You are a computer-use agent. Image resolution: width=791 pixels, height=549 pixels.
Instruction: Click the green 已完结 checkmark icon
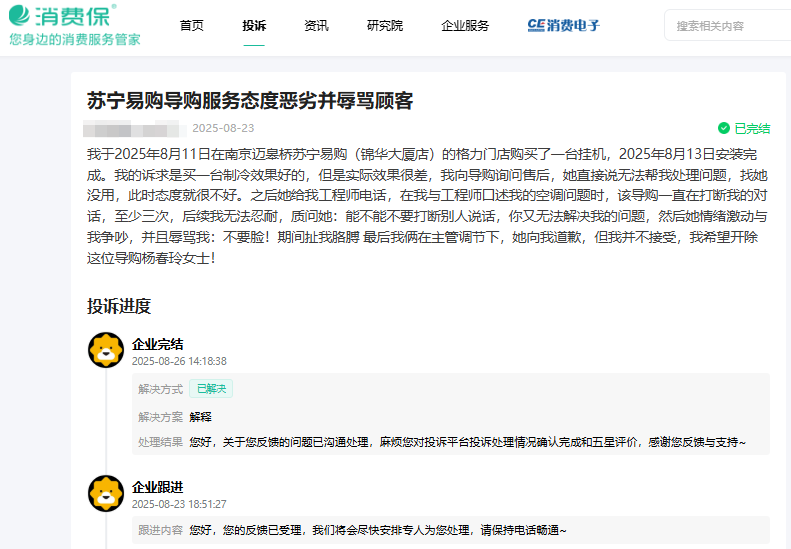point(724,128)
